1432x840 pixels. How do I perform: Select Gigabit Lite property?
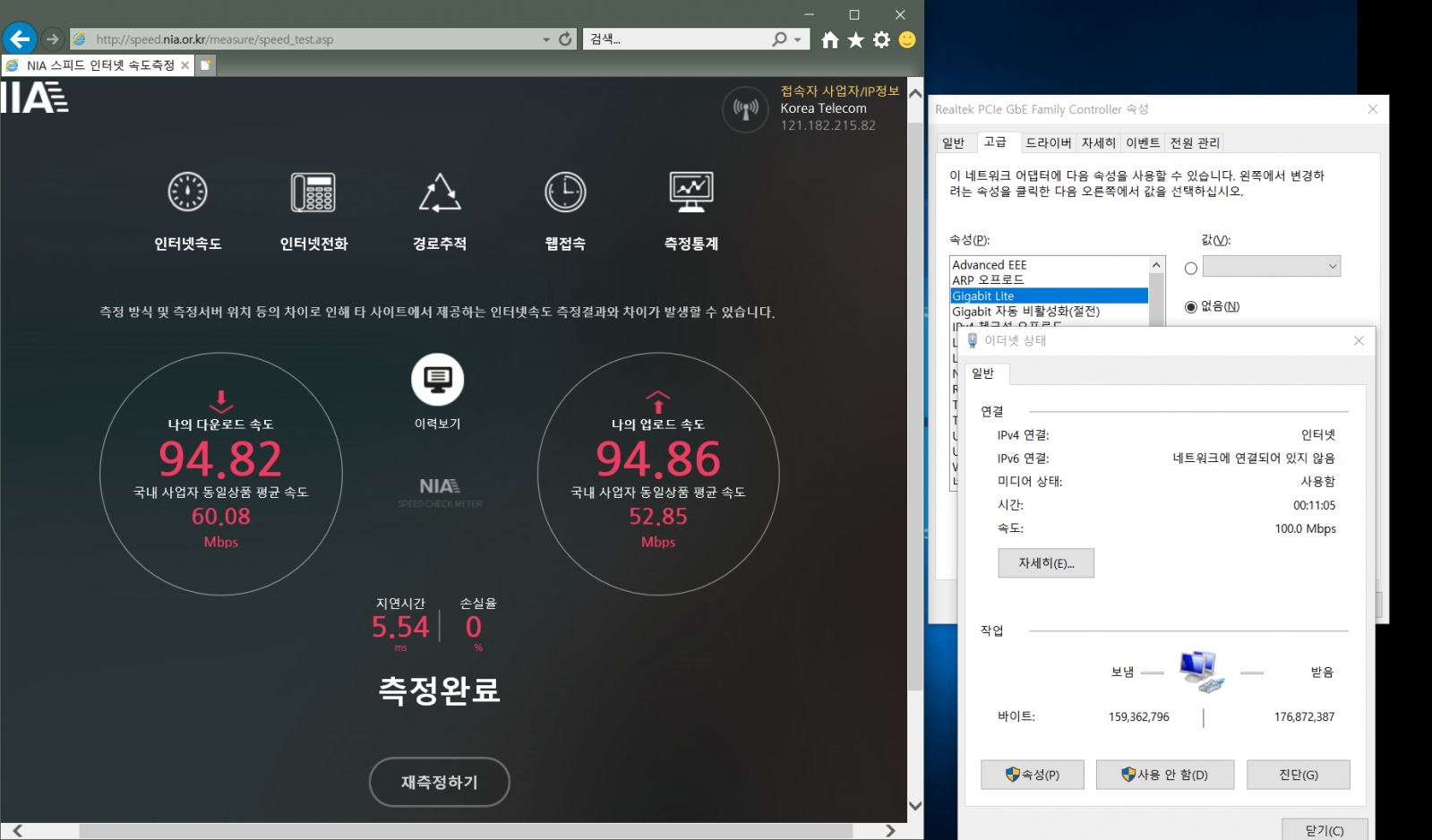[x=1049, y=296]
